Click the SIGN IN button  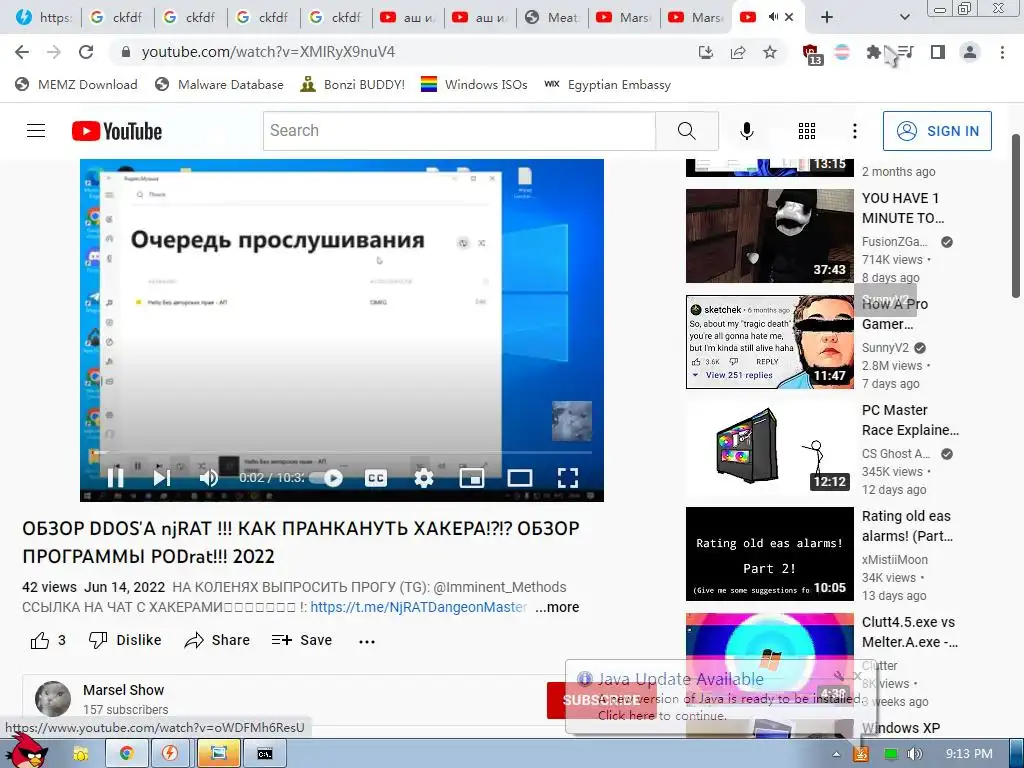pos(937,131)
